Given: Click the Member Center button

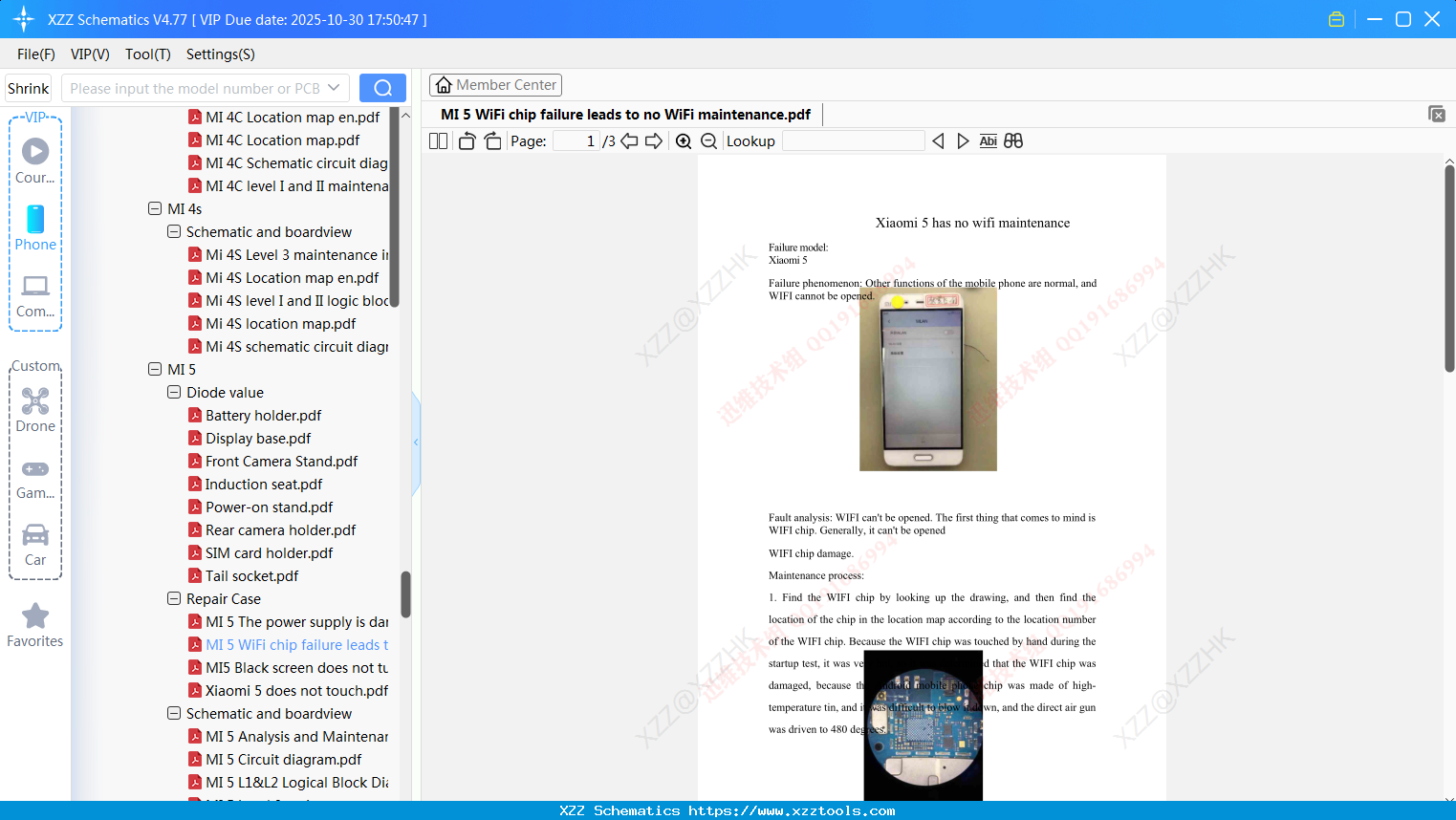Looking at the screenshot, I should point(495,84).
